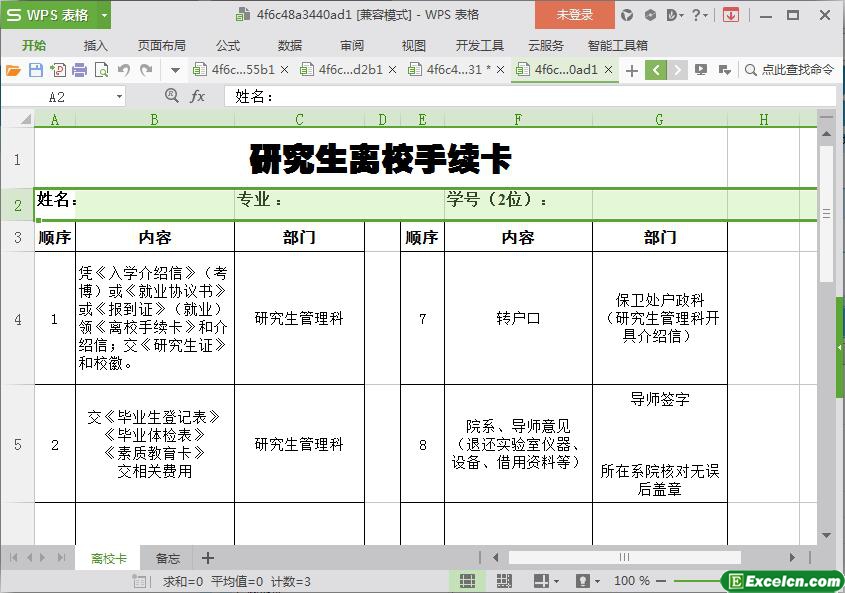Select the 公式 ribbon tab

pyautogui.click(x=227, y=46)
